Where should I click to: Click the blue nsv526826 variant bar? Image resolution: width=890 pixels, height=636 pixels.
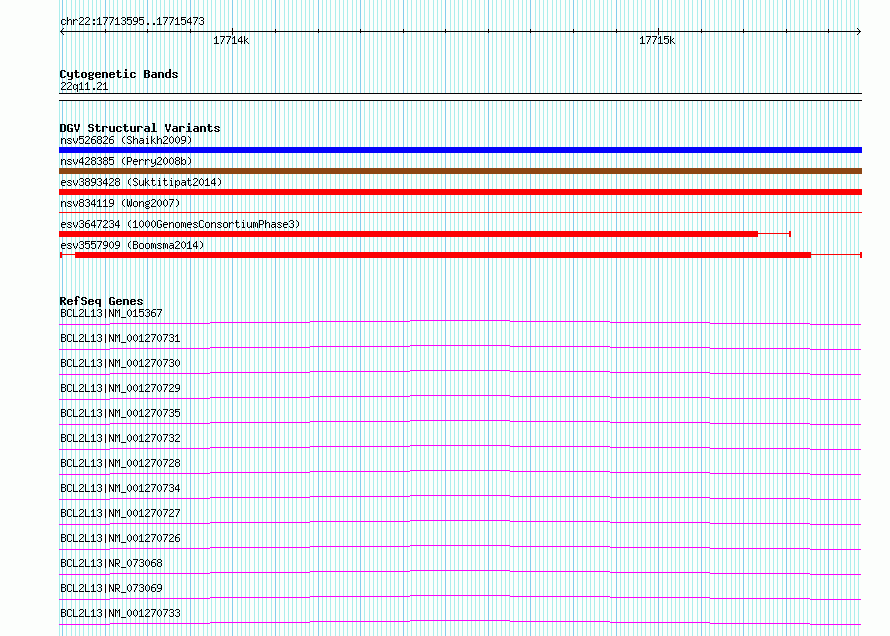pyautogui.click(x=460, y=150)
